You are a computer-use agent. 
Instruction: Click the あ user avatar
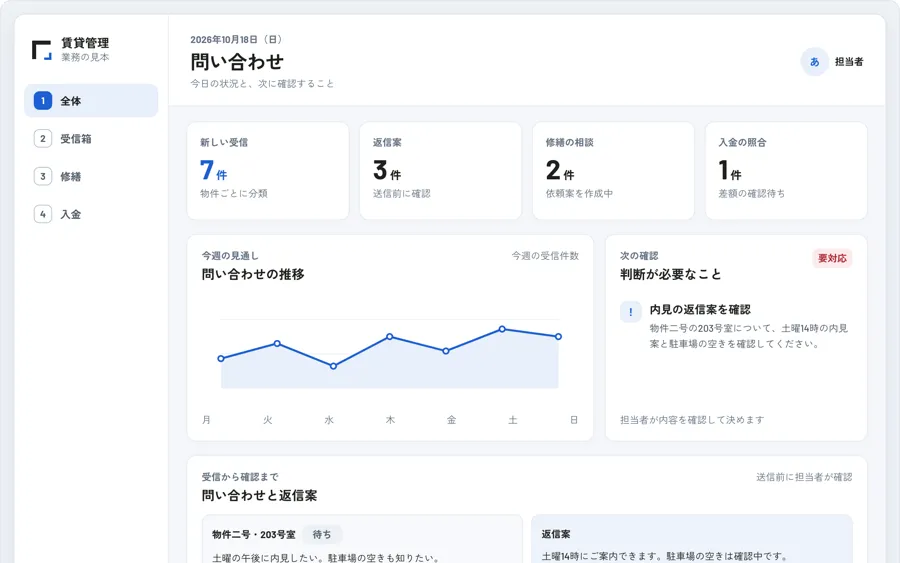coord(814,61)
